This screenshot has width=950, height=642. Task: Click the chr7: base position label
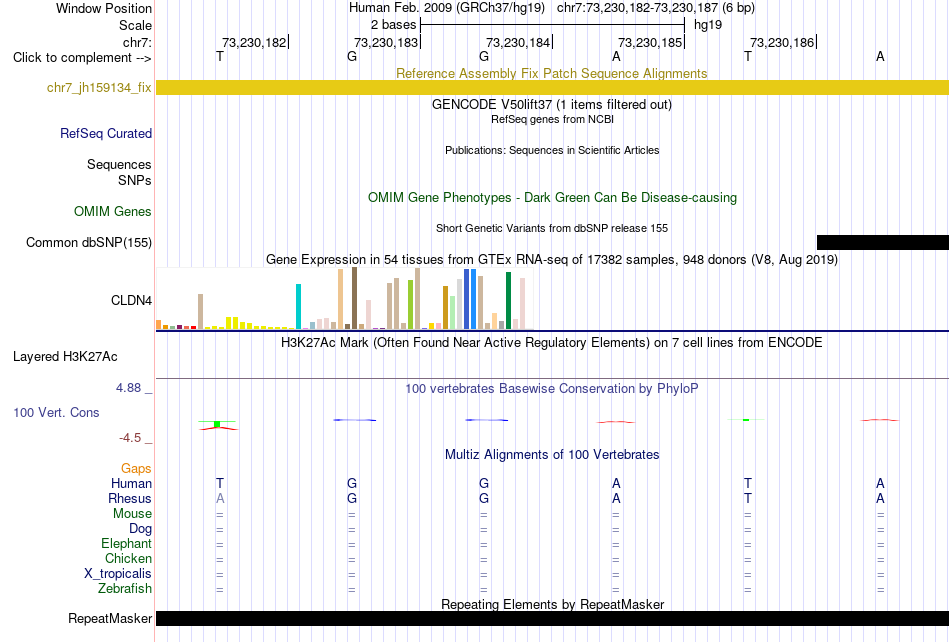(x=137, y=42)
